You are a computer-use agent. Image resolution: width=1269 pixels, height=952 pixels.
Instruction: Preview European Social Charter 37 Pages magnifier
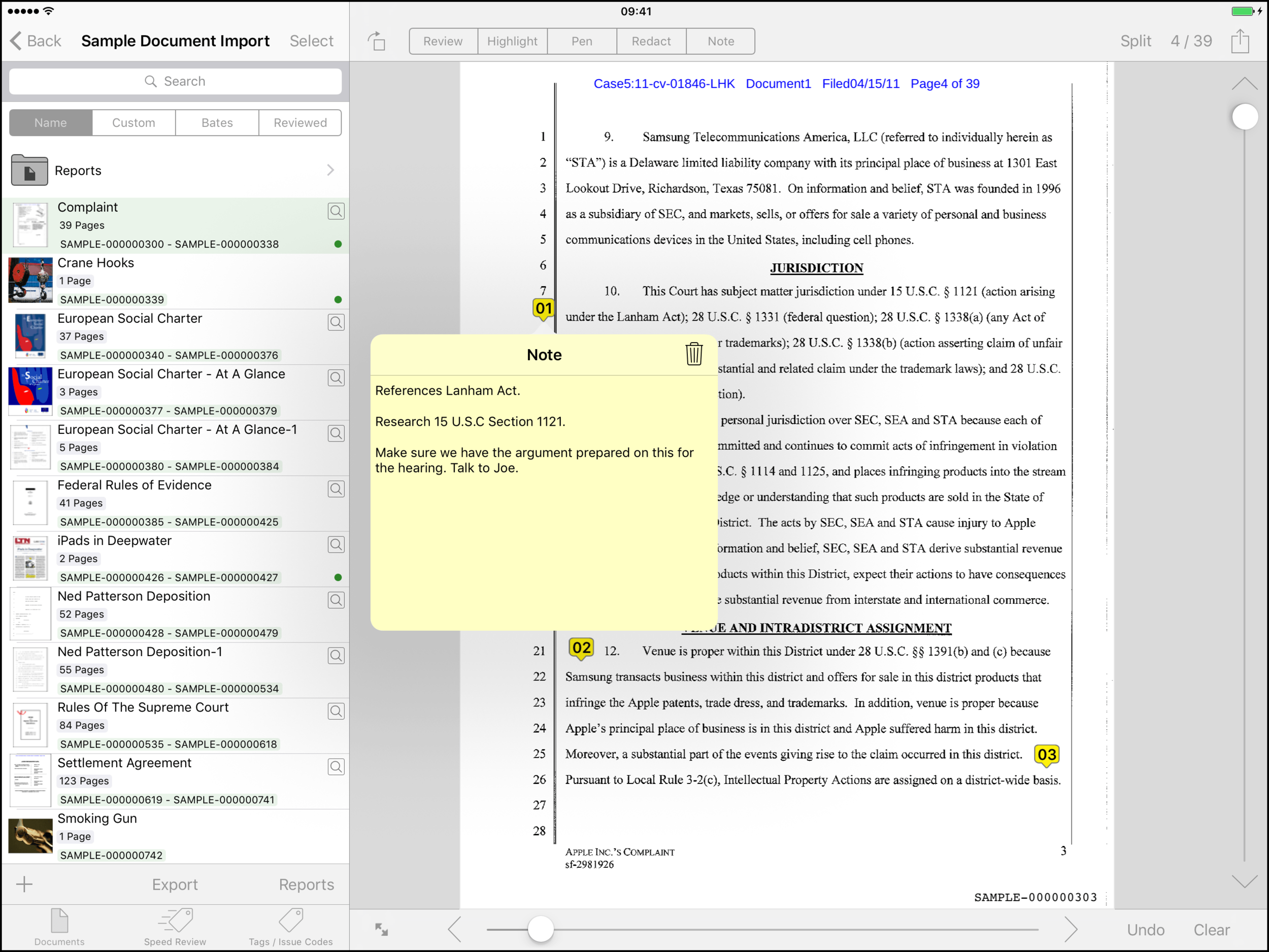coord(336,322)
